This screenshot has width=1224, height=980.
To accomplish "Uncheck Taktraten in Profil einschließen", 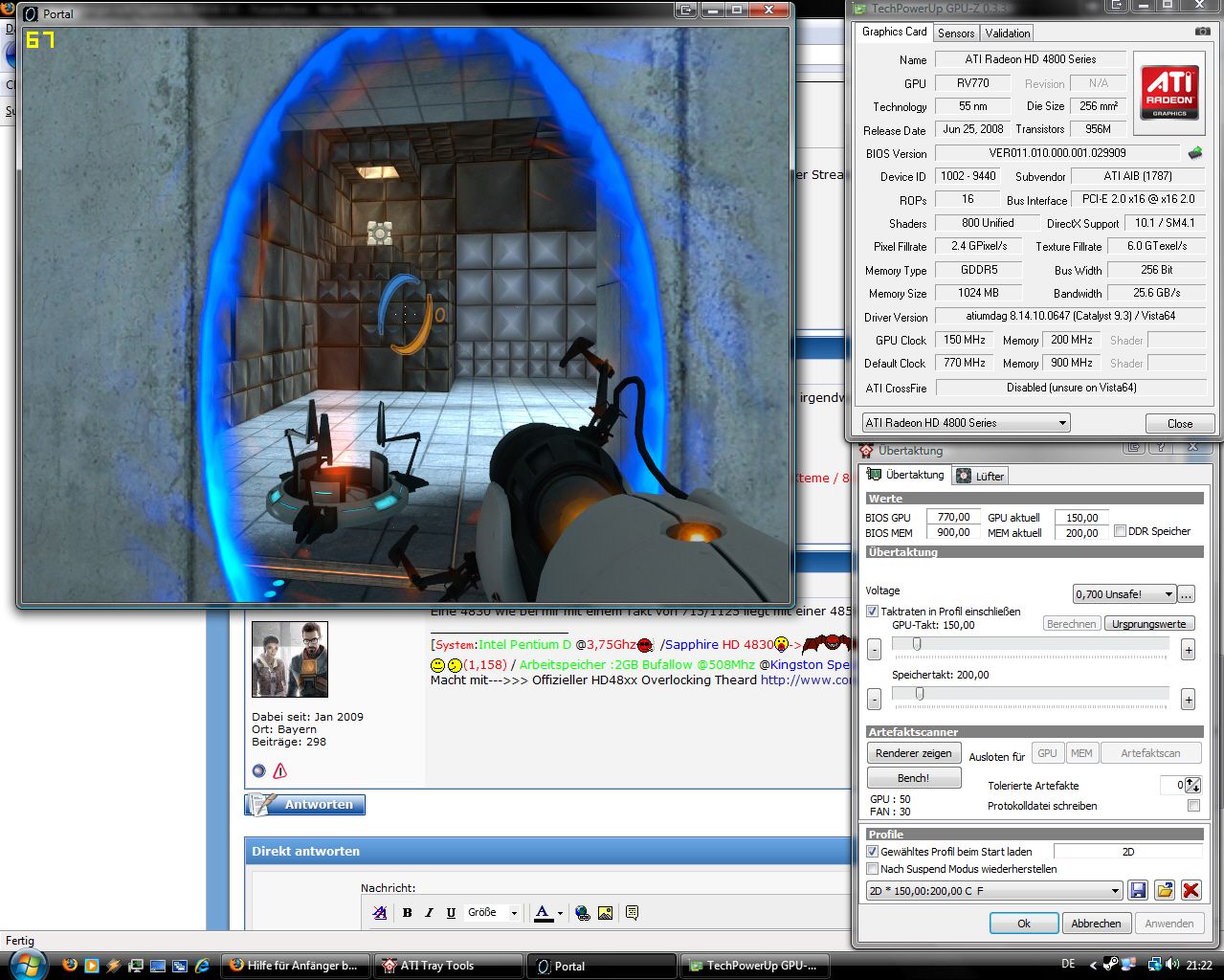I will tap(872, 611).
